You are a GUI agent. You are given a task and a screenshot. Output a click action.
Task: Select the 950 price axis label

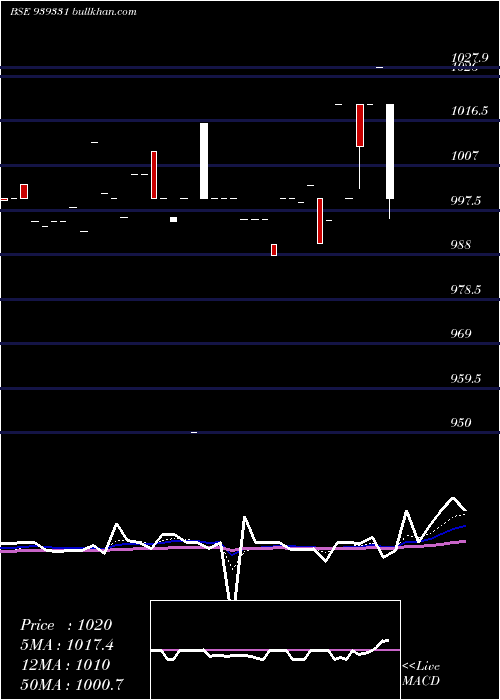point(460,422)
